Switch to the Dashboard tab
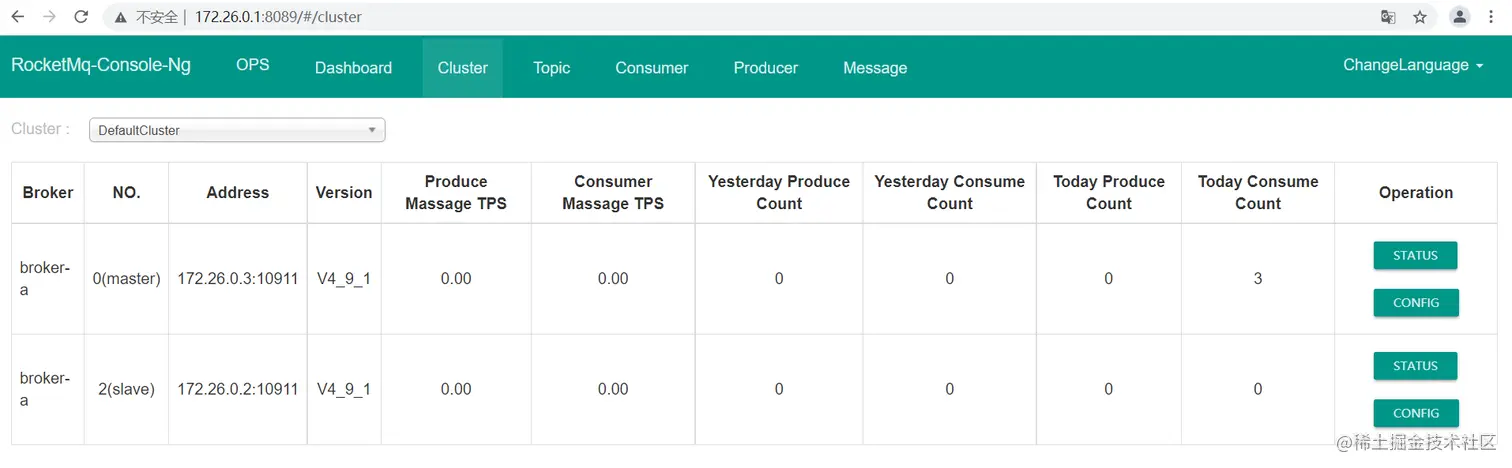This screenshot has width=1512, height=468. click(x=353, y=68)
